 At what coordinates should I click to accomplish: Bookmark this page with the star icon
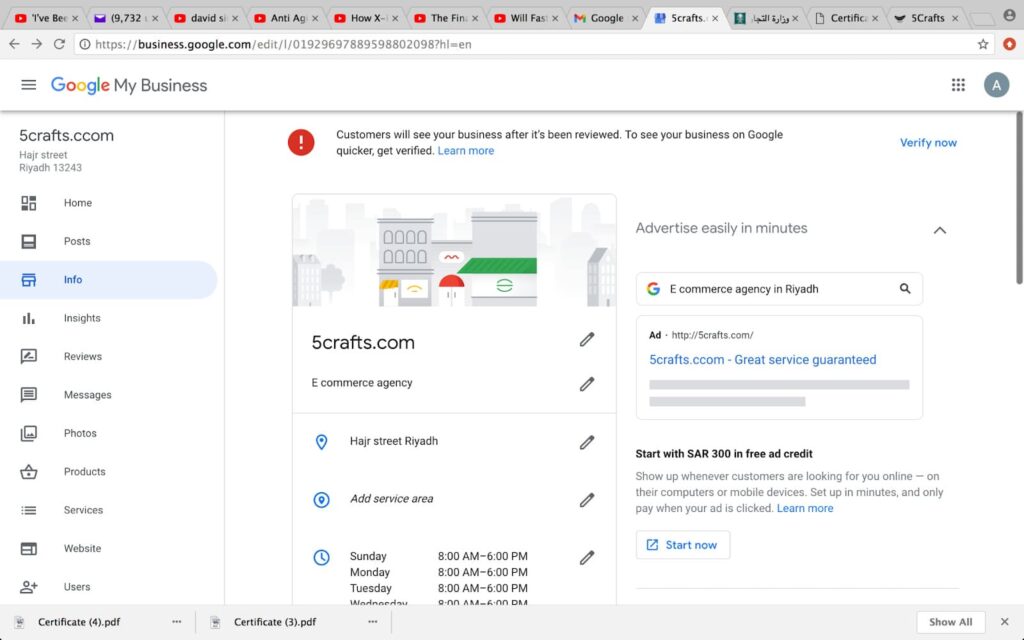tap(982, 44)
